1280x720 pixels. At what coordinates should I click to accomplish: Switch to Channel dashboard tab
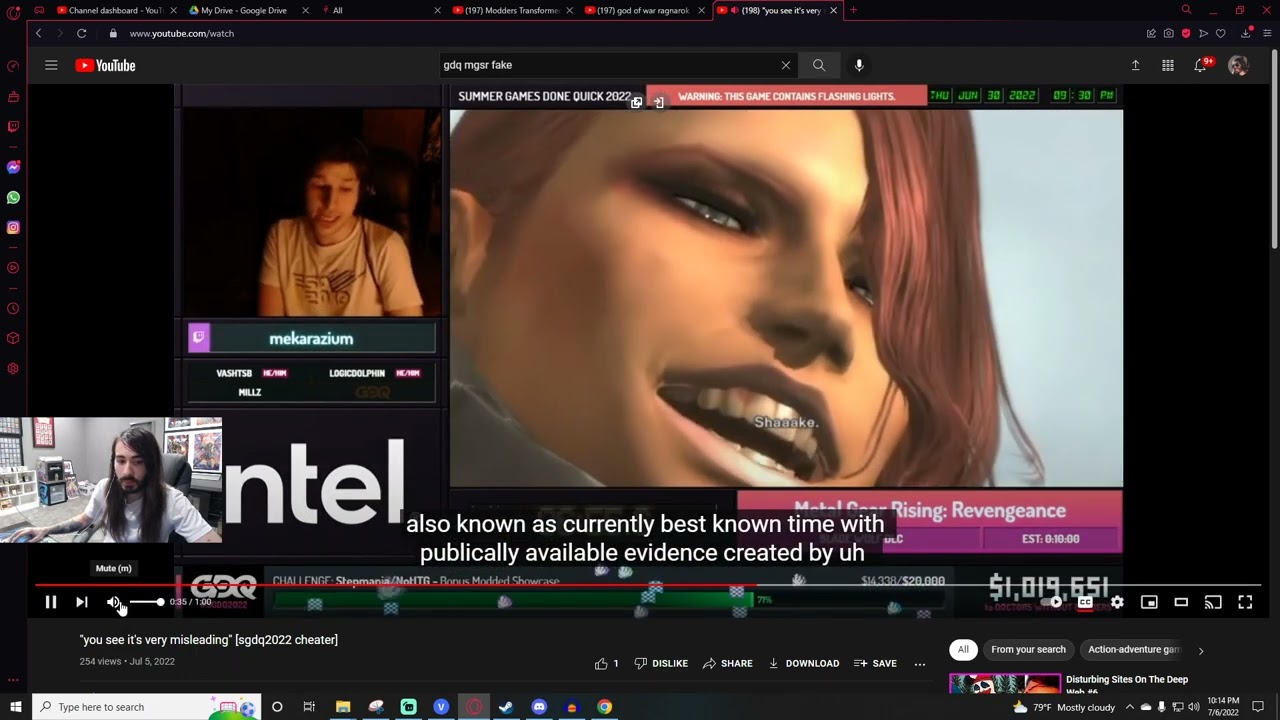pos(114,10)
